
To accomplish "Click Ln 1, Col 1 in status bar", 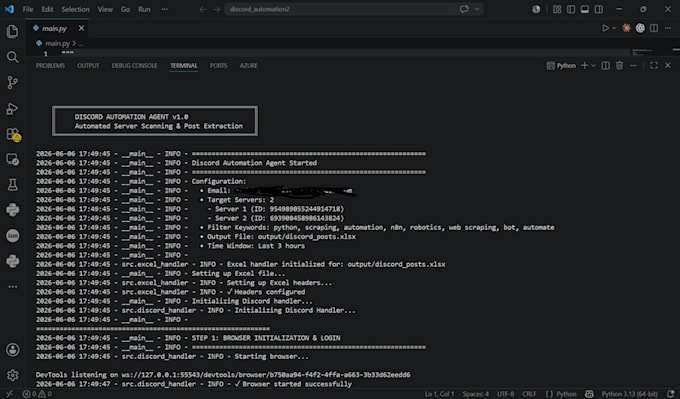I will 440,394.
